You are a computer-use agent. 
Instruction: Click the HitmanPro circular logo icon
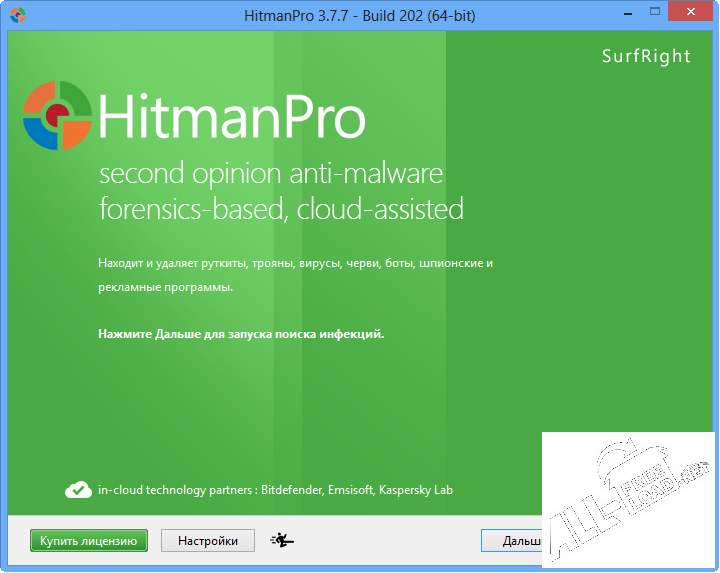(58, 118)
